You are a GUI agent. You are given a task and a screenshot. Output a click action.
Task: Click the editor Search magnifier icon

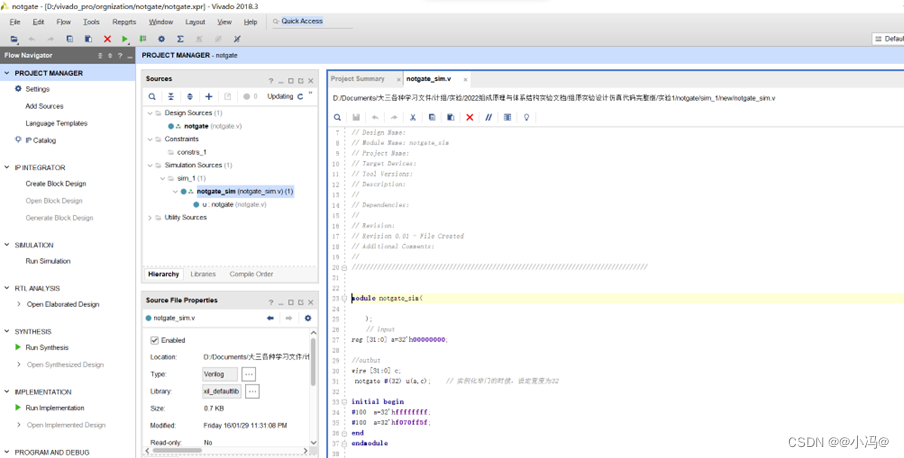click(x=337, y=117)
